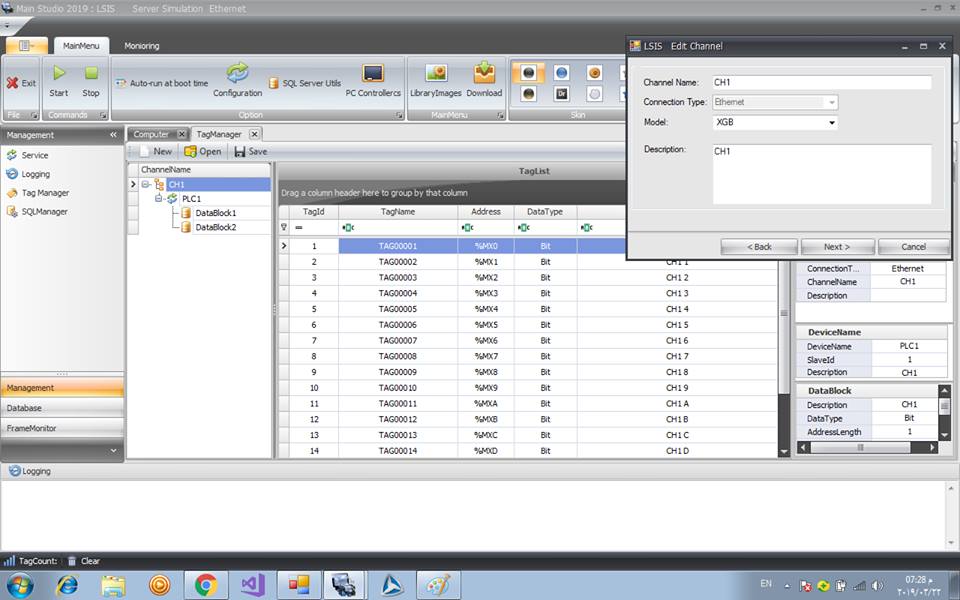Close the TagManager tab

[x=254, y=134]
